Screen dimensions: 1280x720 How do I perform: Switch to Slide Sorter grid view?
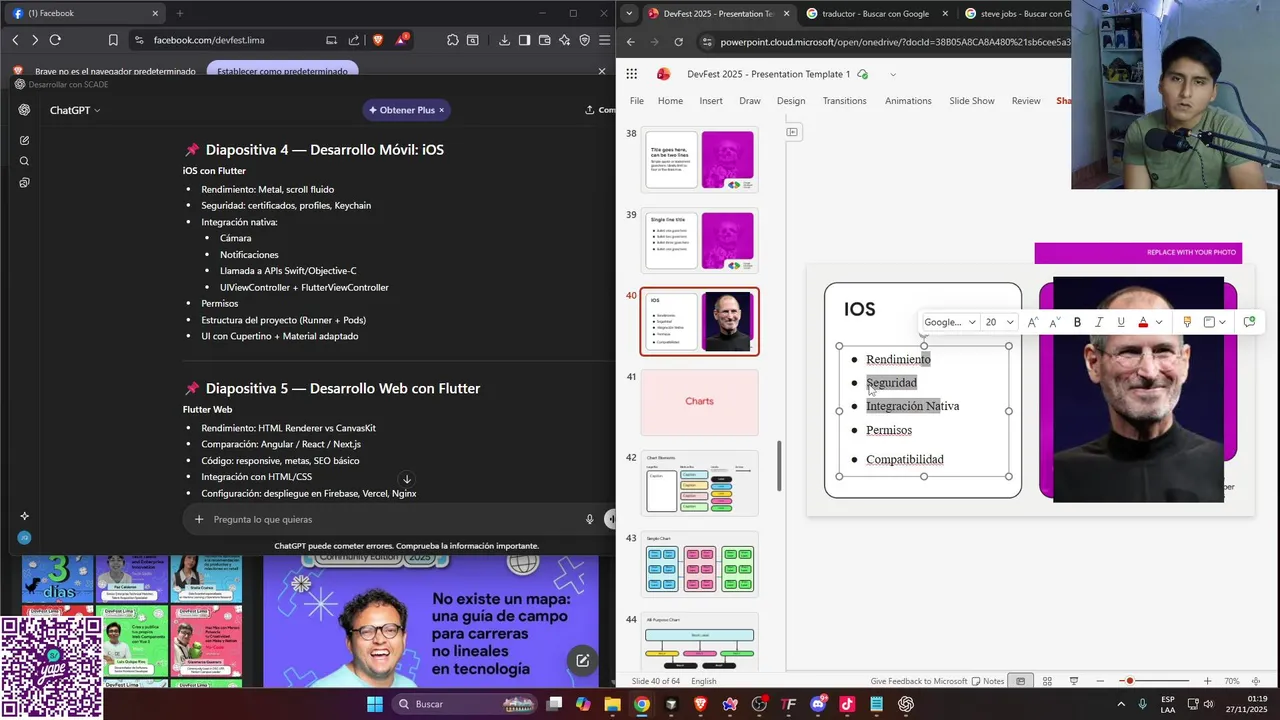pos(1047,681)
